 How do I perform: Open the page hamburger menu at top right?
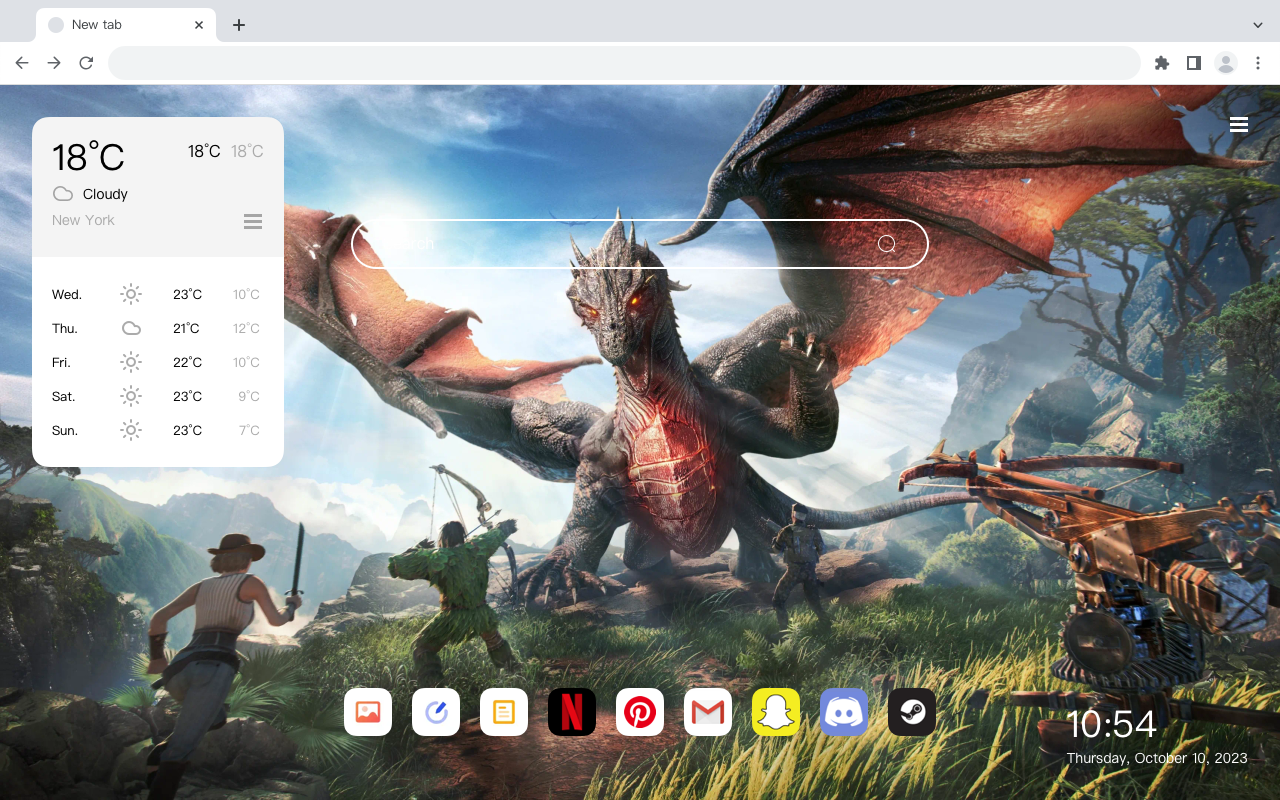[x=1239, y=125]
